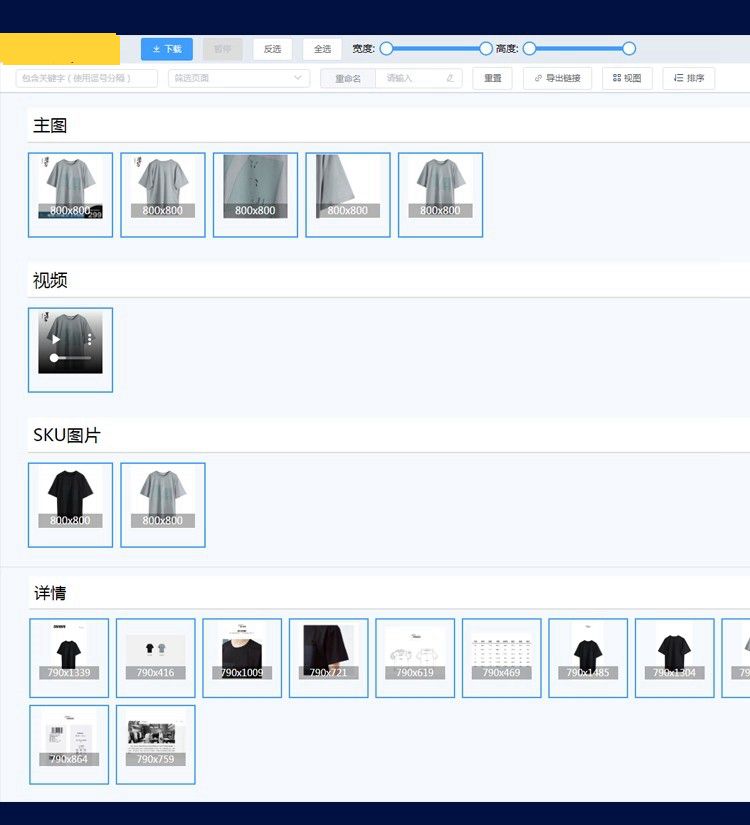750x825 pixels.
Task: Select the 790x619 detail thumbnail
Action: click(415, 658)
